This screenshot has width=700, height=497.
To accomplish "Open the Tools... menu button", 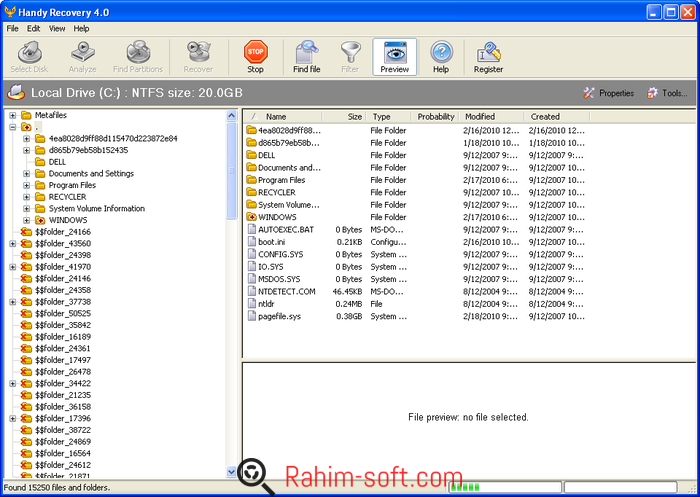I will (x=667, y=93).
